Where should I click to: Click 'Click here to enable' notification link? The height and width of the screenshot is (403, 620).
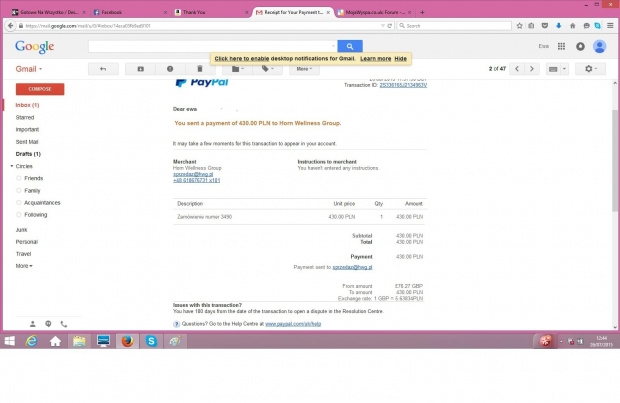242,59
